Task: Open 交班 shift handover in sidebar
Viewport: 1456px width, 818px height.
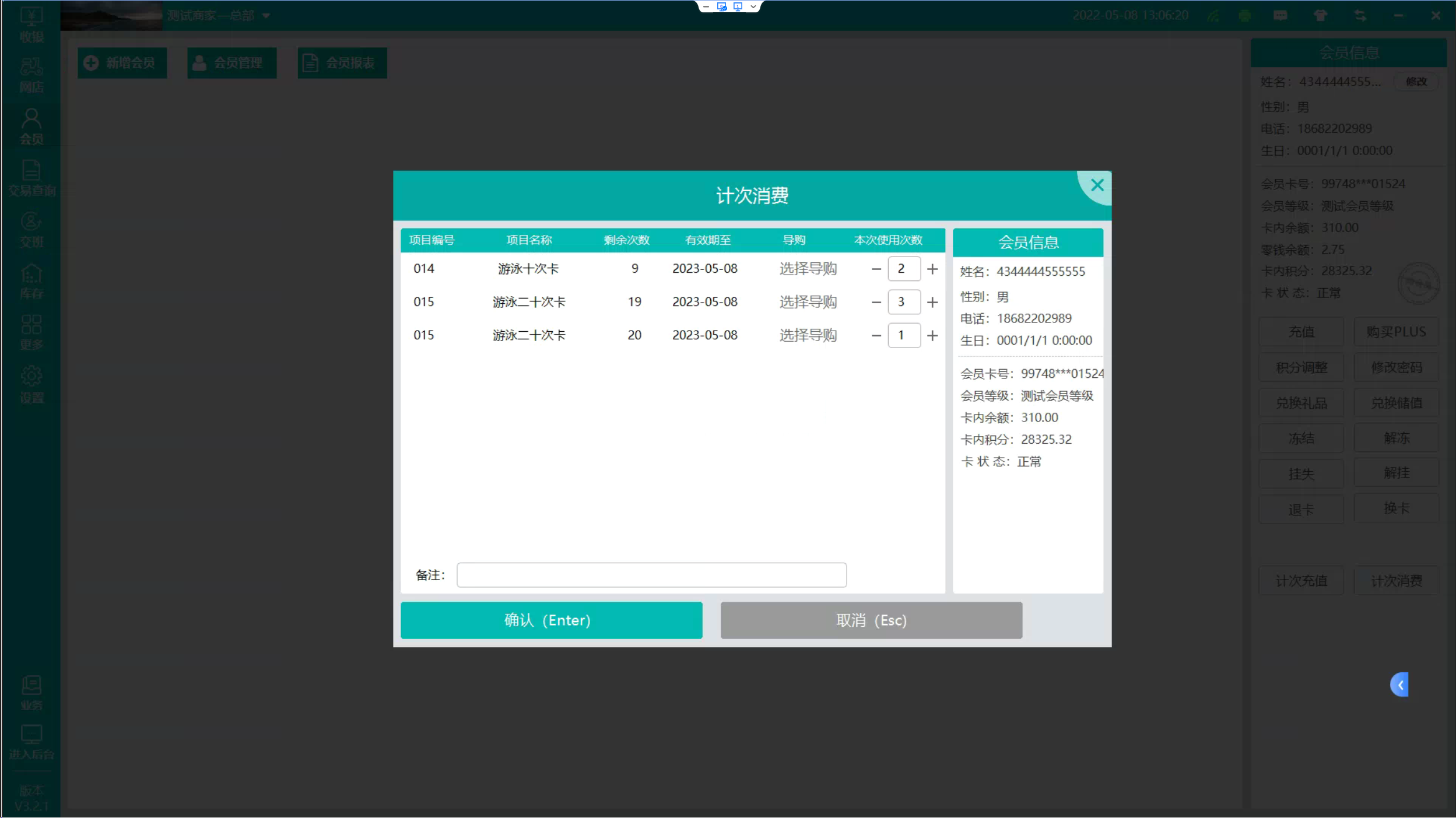Action: click(31, 230)
